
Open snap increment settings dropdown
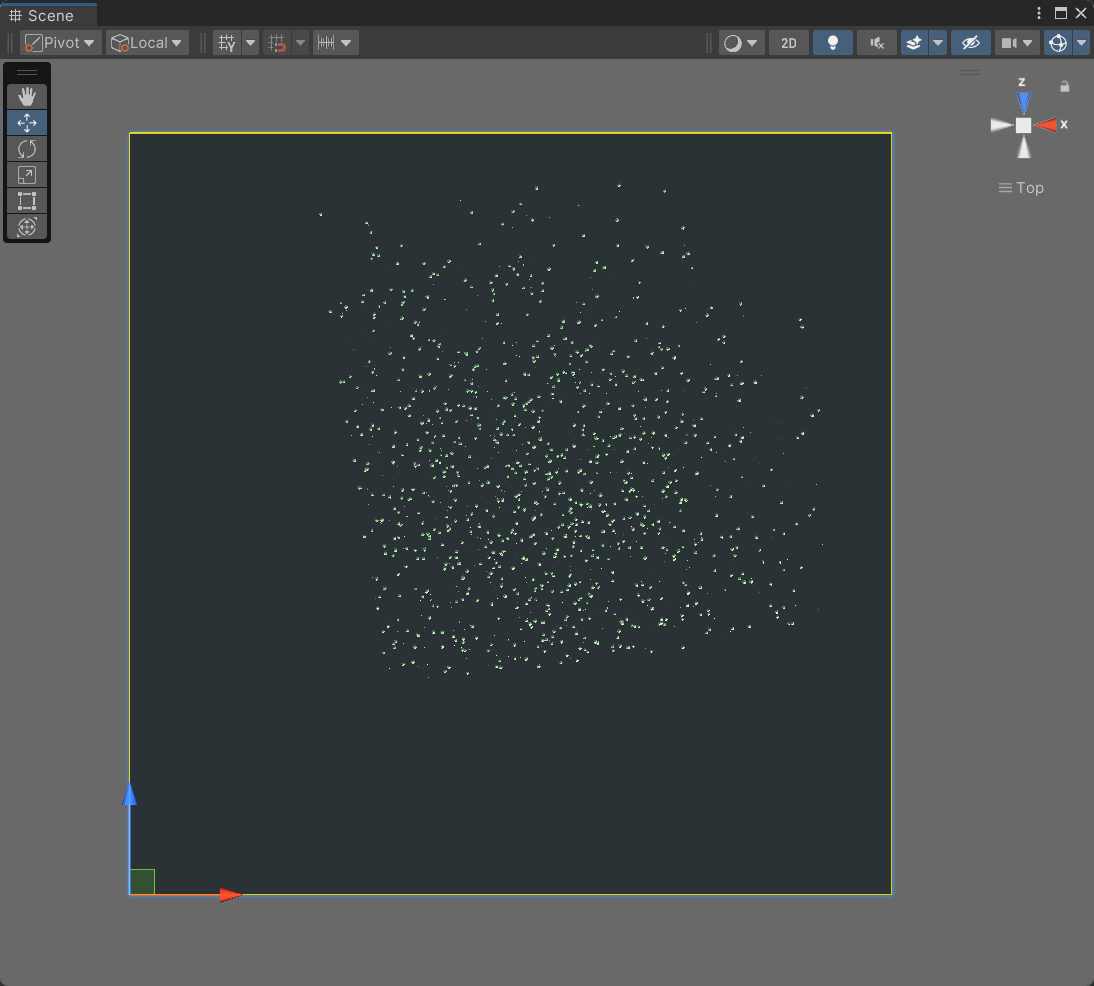(x=336, y=43)
